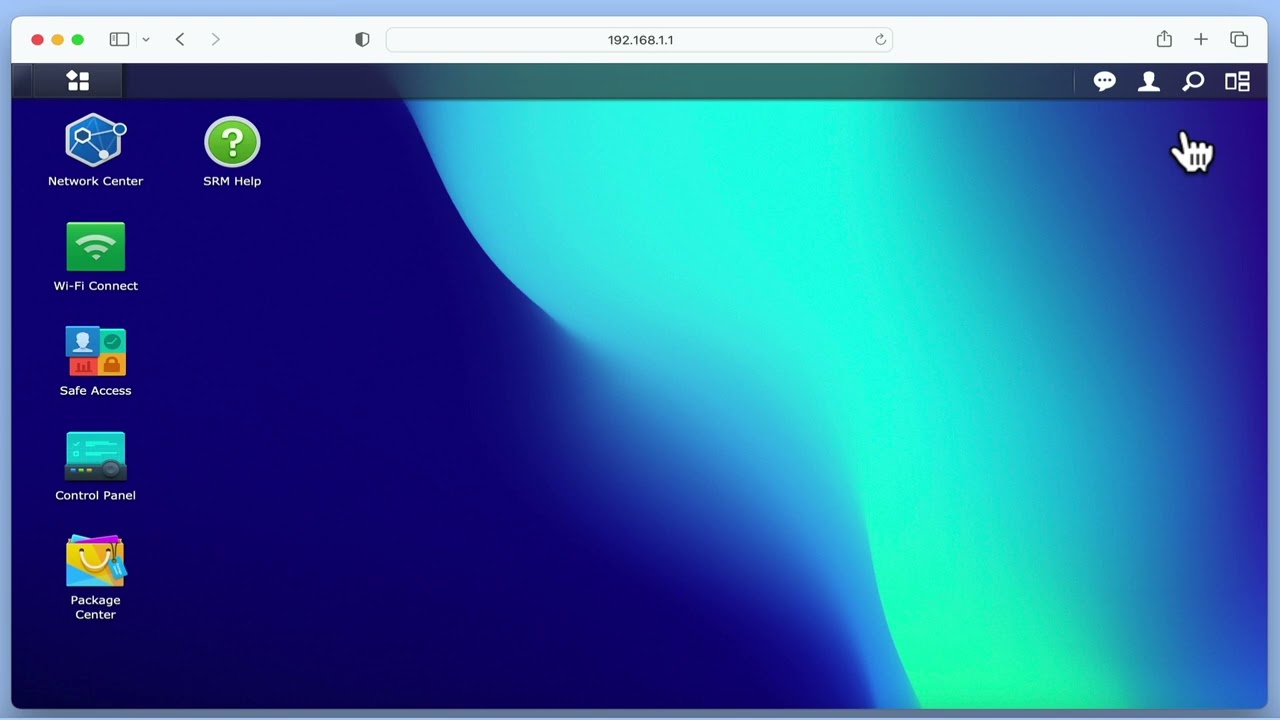This screenshot has width=1280, height=720.
Task: Open the Safari Share button
Action: (x=1164, y=39)
